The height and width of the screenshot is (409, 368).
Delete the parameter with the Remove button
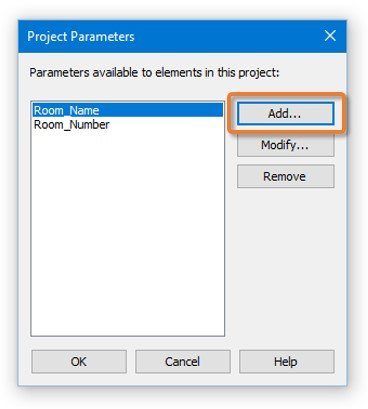[285, 176]
